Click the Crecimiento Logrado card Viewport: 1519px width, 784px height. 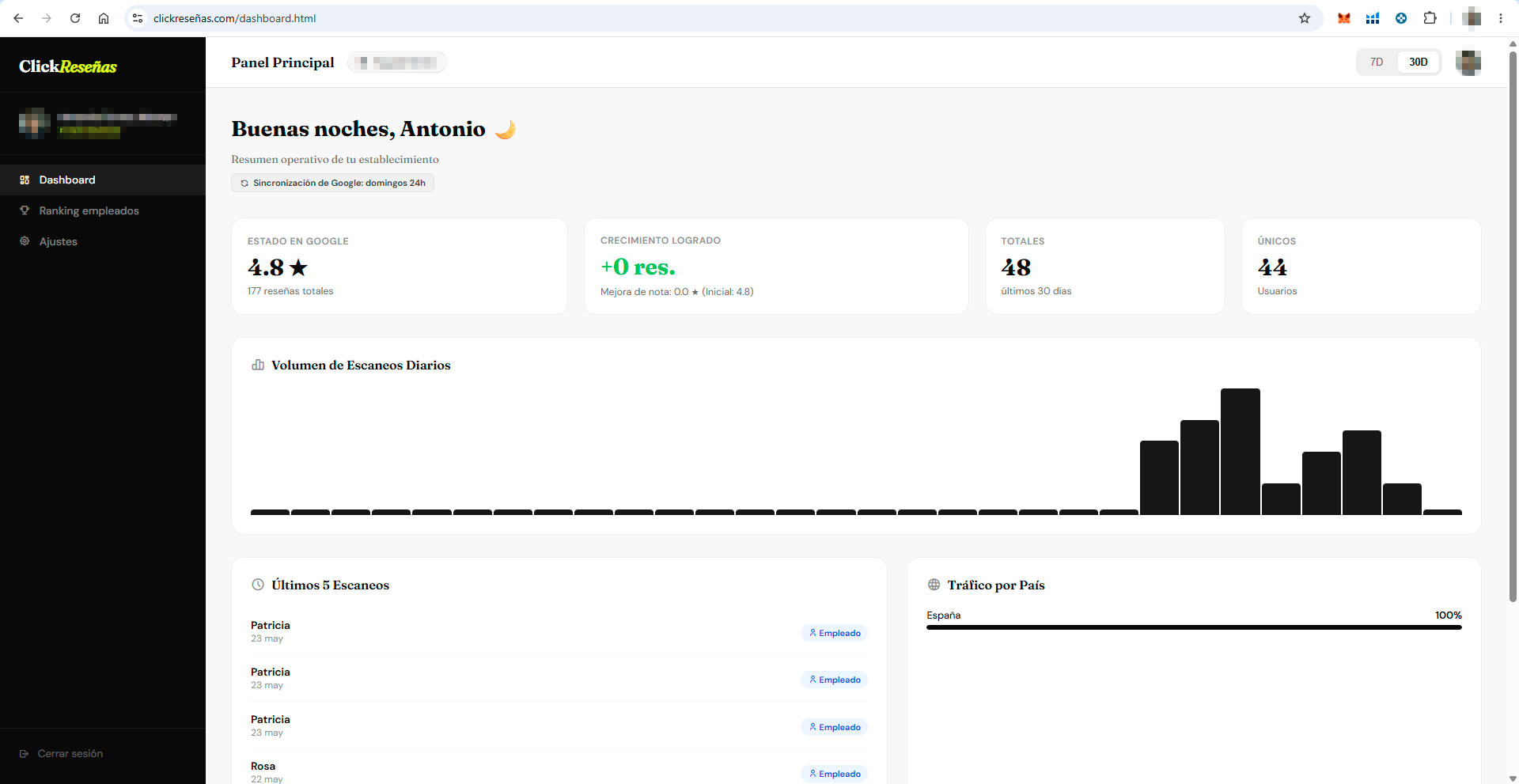[x=776, y=267]
